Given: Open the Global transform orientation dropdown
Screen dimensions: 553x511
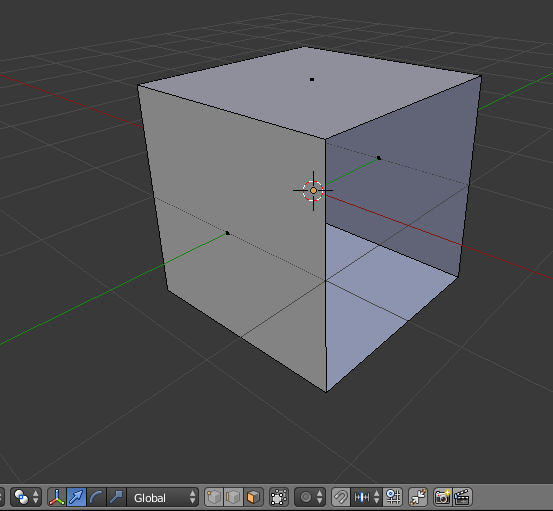Looking at the screenshot, I should point(163,497).
